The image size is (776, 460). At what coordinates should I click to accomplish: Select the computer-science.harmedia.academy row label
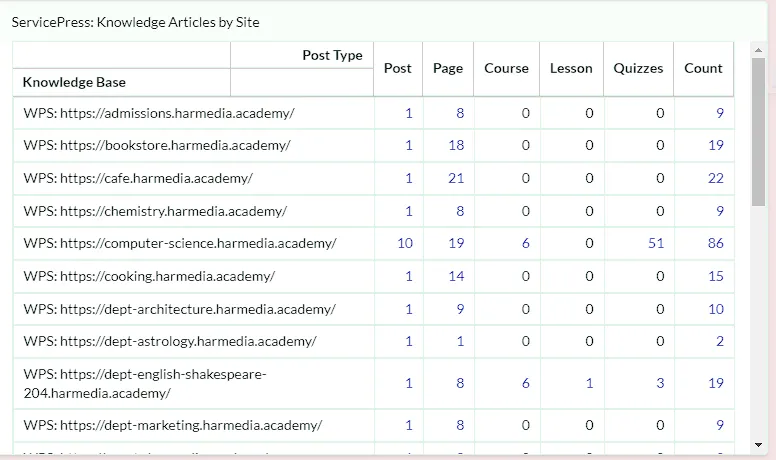pos(180,243)
